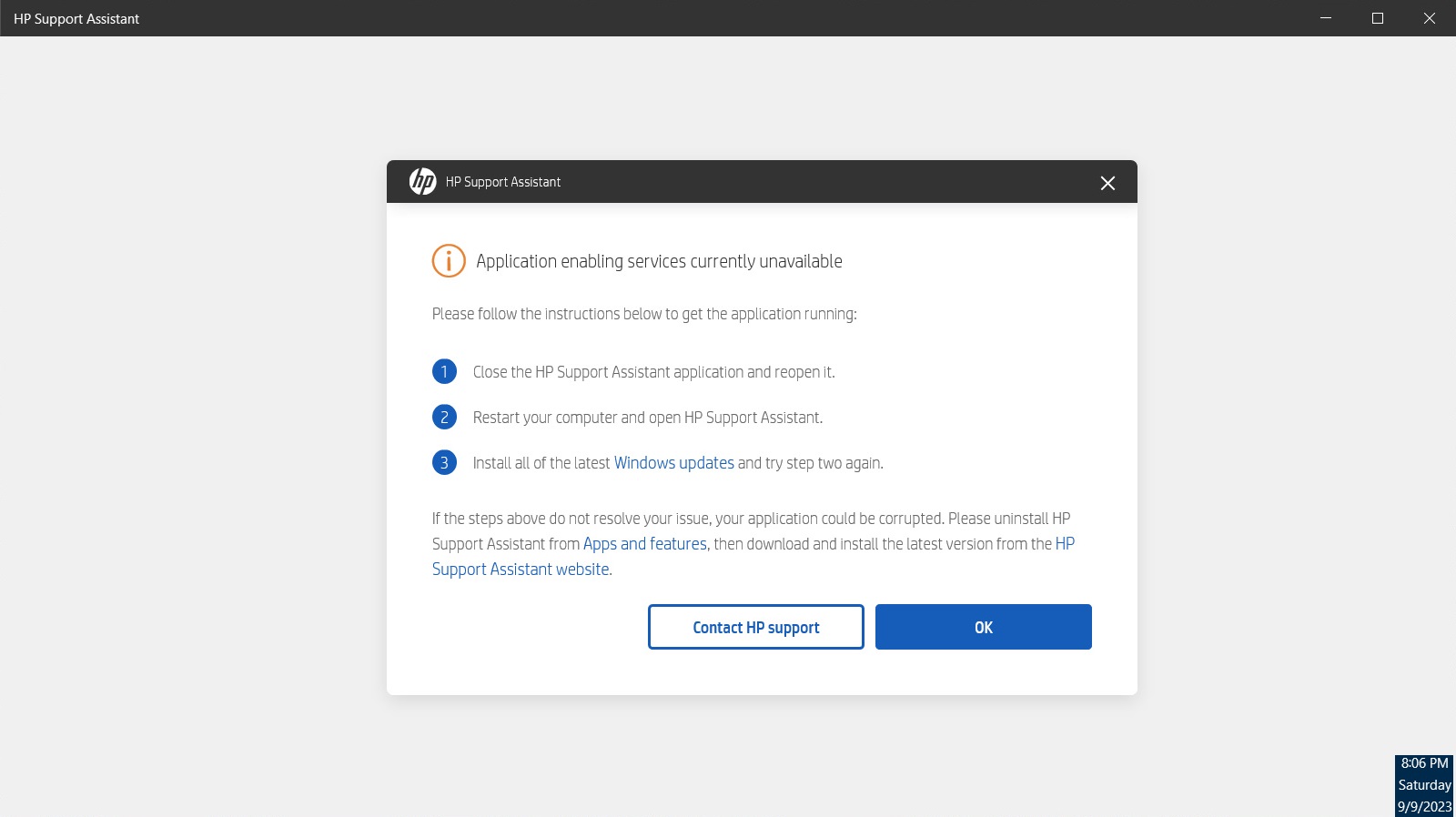
Task: Click the services currently unavailable heading
Action: [659, 262]
